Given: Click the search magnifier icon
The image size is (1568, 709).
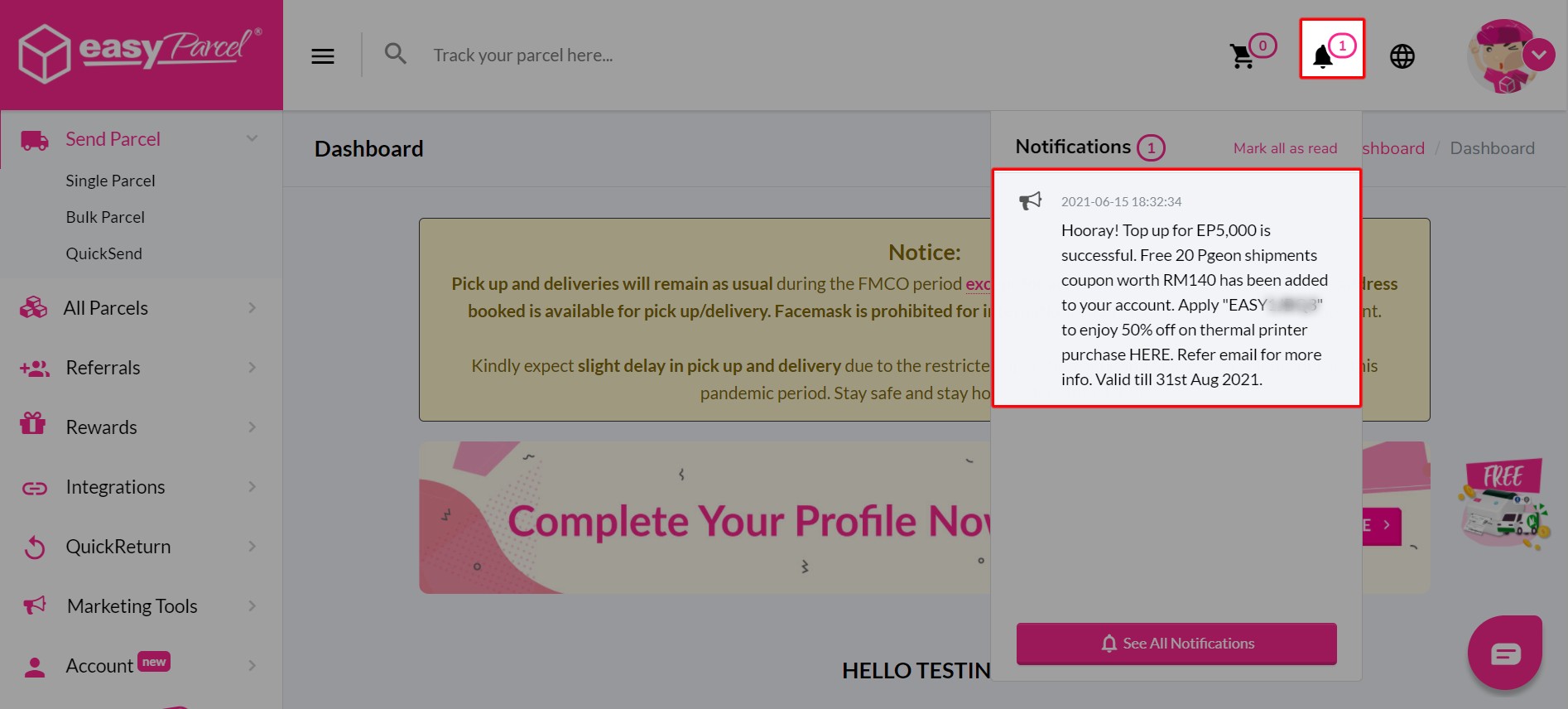Looking at the screenshot, I should pyautogui.click(x=396, y=55).
